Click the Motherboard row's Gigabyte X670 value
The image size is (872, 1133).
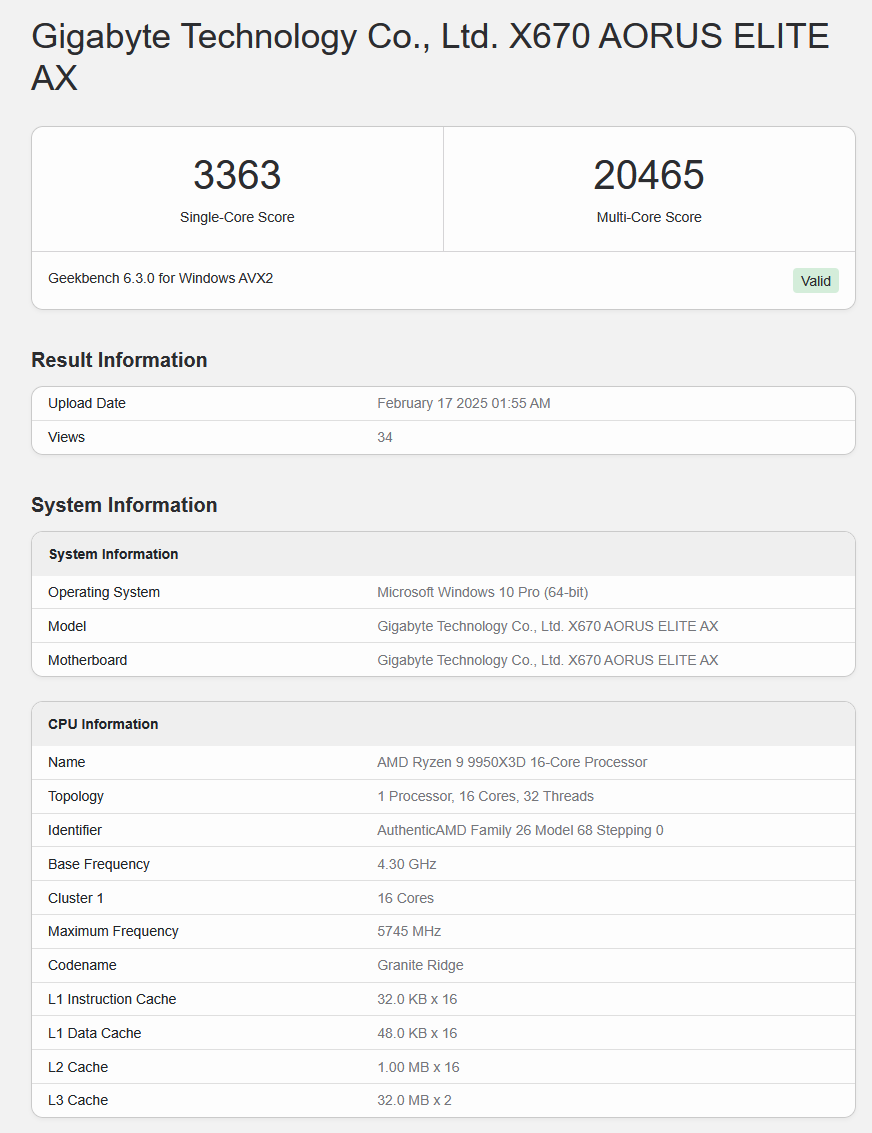tap(548, 660)
